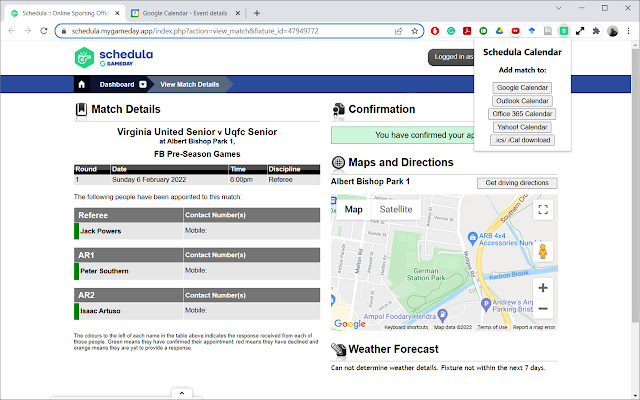
Task: Switch to the Google Calendar Event details tab
Action: click(184, 13)
